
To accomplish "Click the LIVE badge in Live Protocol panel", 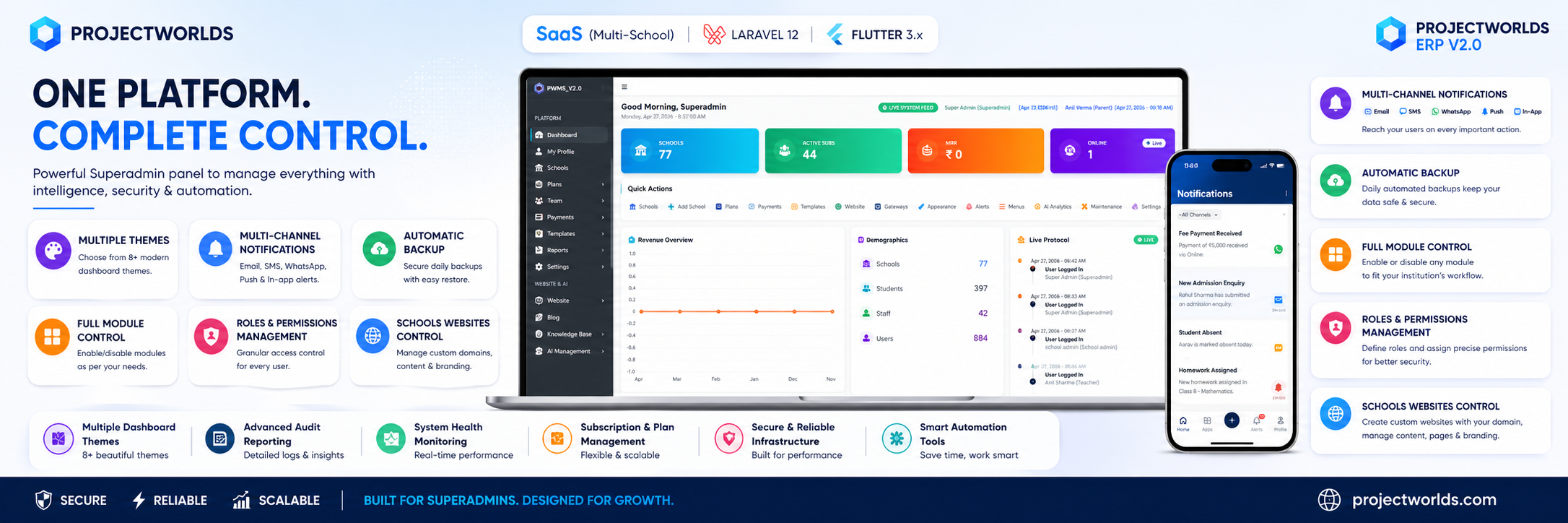I will coord(1146,240).
